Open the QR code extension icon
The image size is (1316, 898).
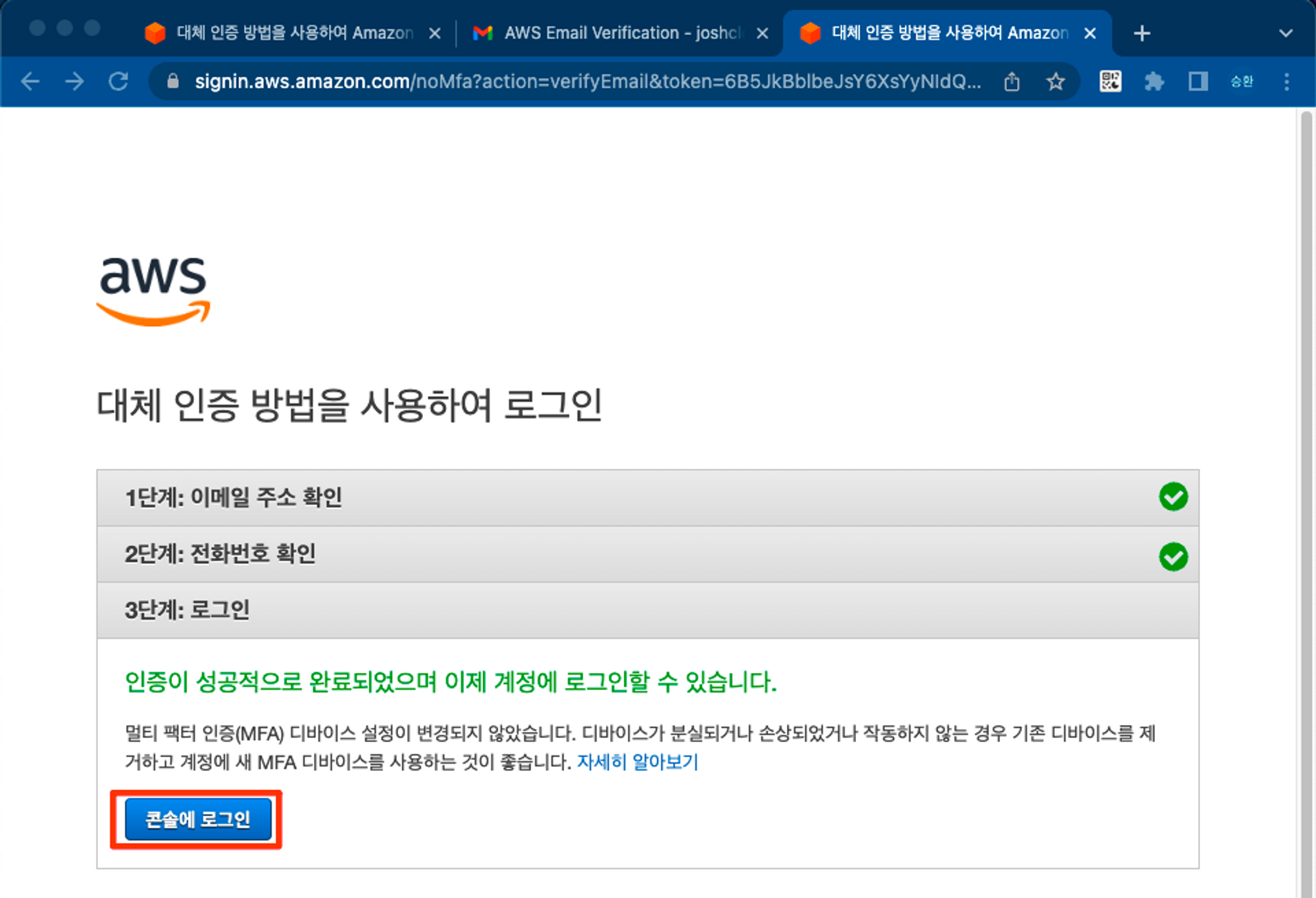tap(1110, 82)
